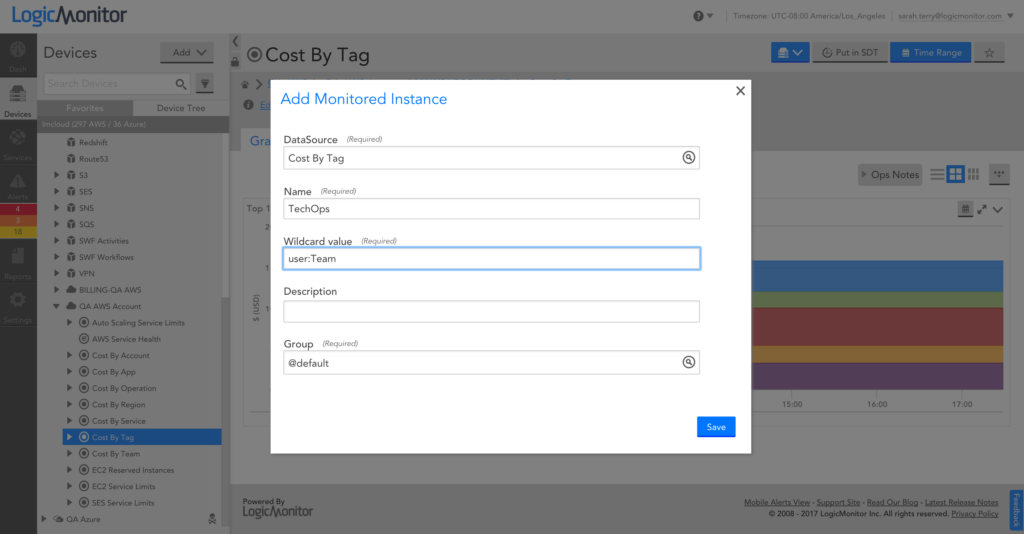
Task: Open the Add dropdown in the Devices panel
Action: point(187,53)
